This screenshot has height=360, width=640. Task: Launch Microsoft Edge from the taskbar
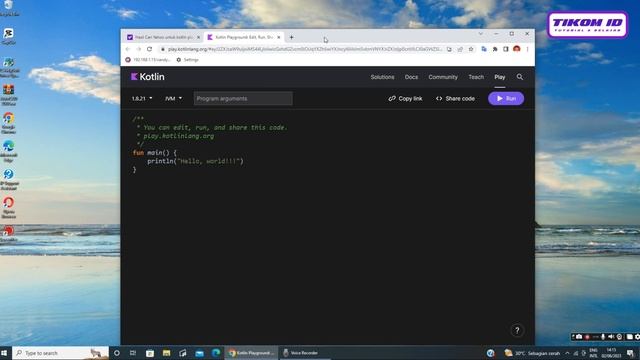216,353
